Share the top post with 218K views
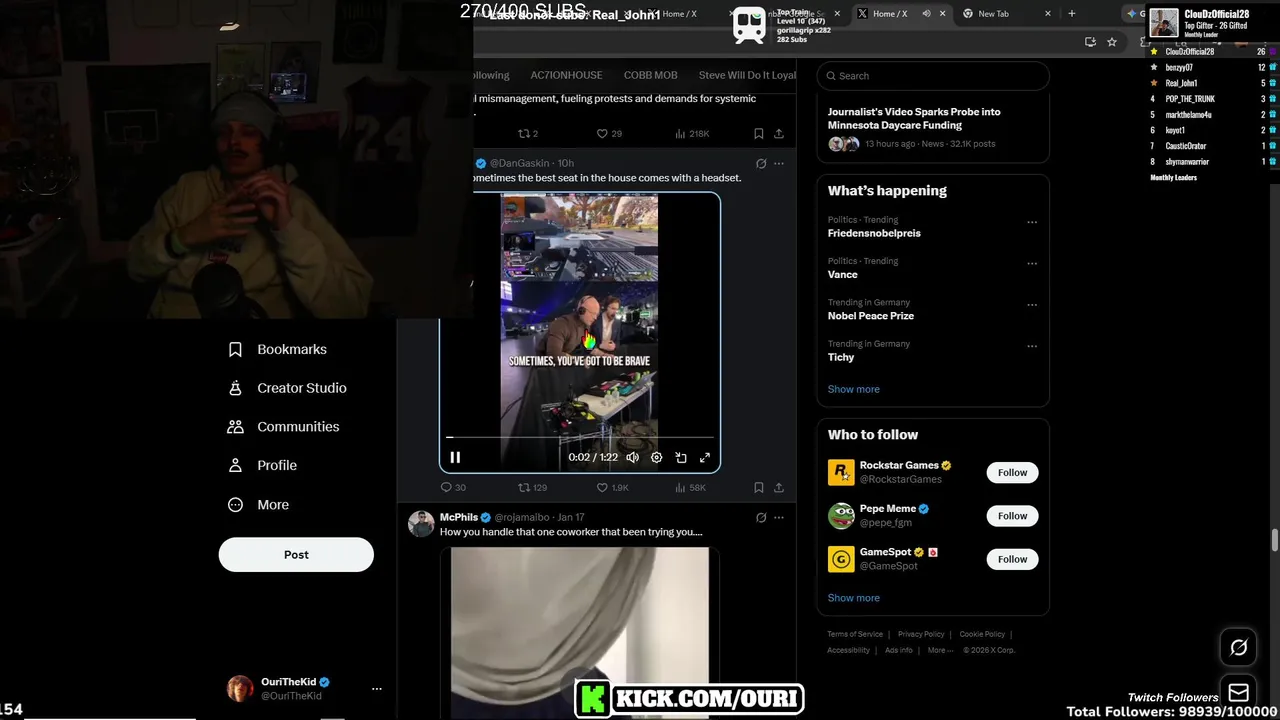The width and height of the screenshot is (1280, 720). coord(779,133)
